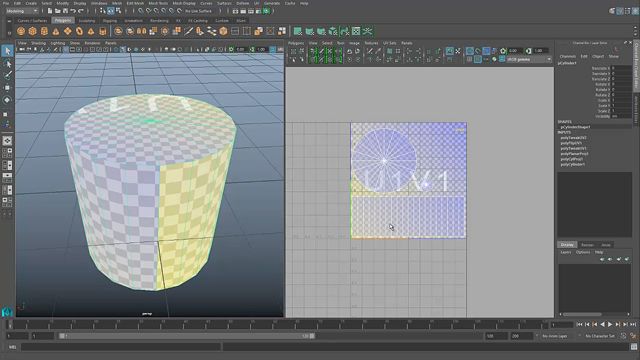This screenshot has height=360, width=640.
Task: Click the Save Scene icon
Action: pyautogui.click(x=65, y=11)
